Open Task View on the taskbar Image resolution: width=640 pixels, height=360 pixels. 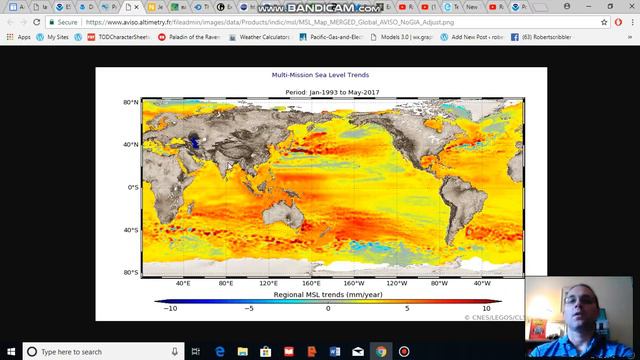coord(196,351)
